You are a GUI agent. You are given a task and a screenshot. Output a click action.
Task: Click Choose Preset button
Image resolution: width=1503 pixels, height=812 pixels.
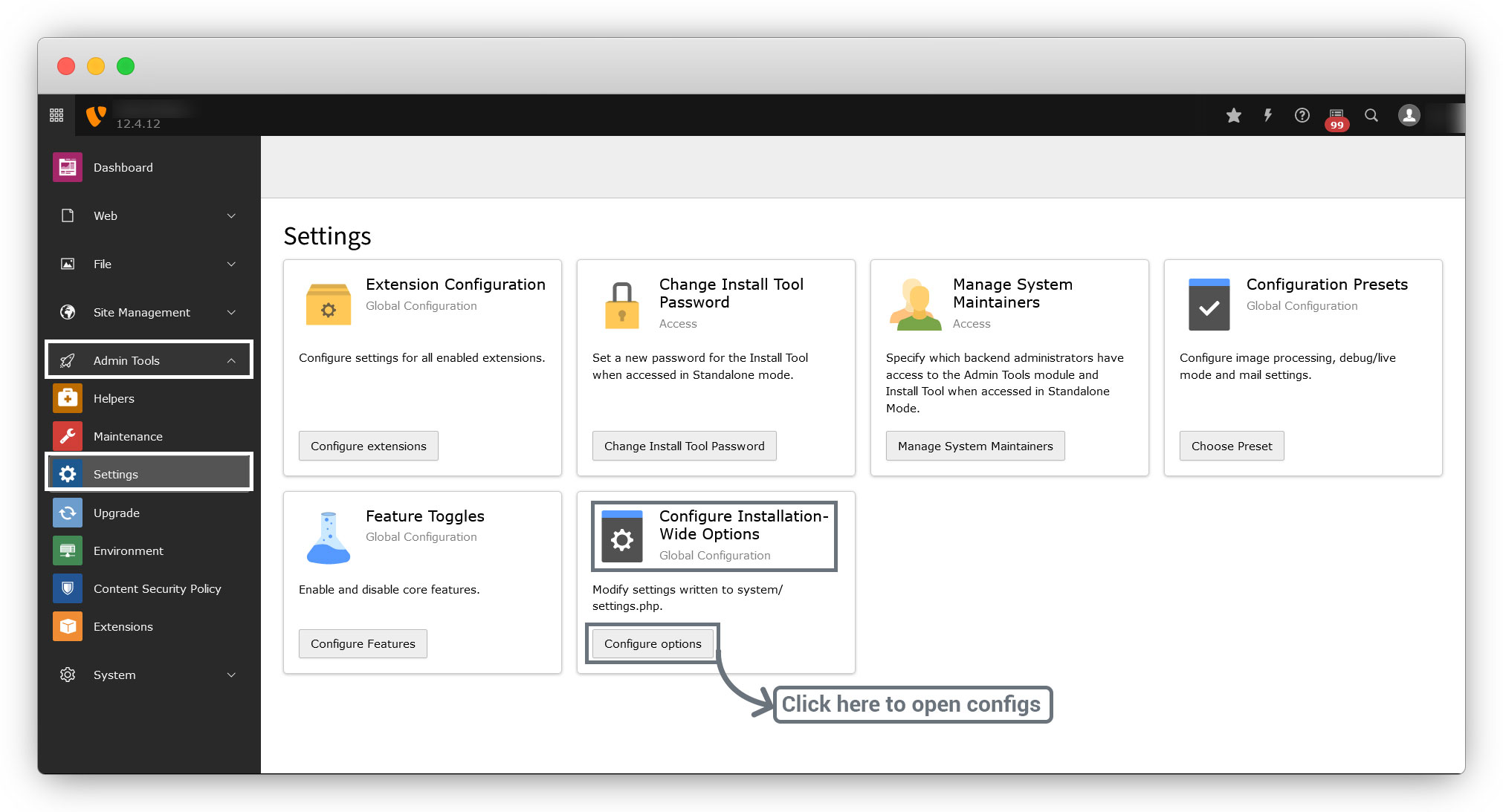pos(1231,446)
